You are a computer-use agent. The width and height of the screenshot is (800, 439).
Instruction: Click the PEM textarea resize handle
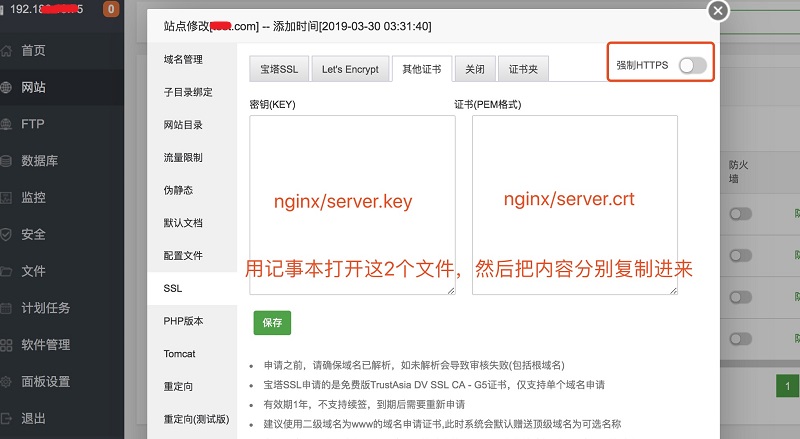[x=673, y=290]
